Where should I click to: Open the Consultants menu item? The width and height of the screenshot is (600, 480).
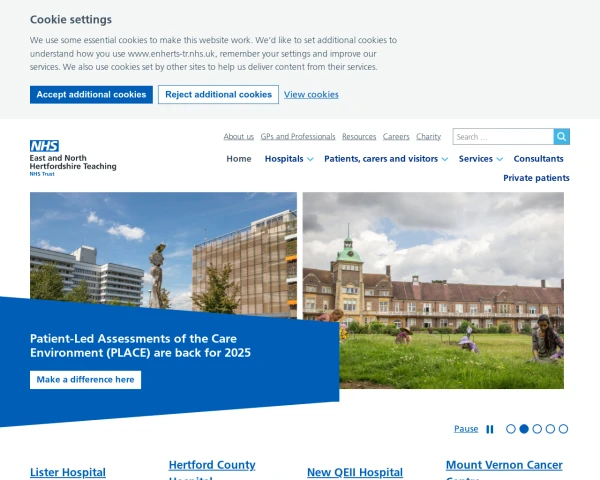coord(538,159)
